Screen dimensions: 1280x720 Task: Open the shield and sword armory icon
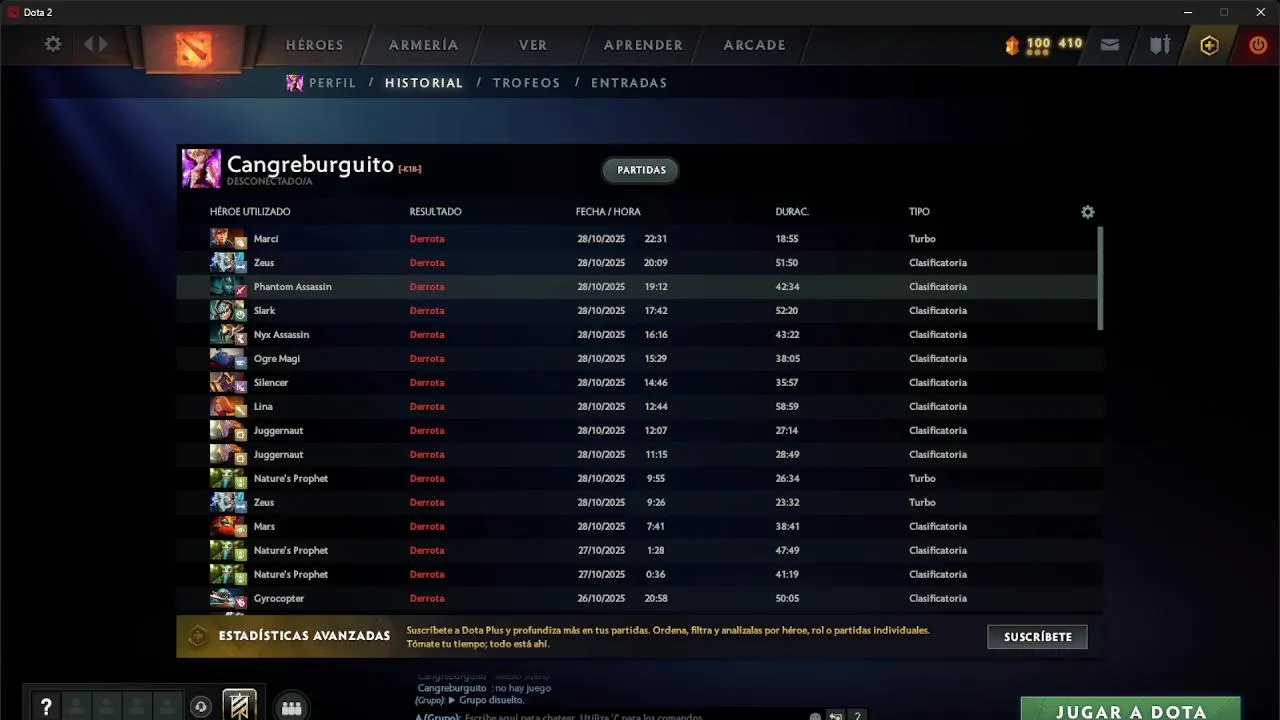point(1160,45)
